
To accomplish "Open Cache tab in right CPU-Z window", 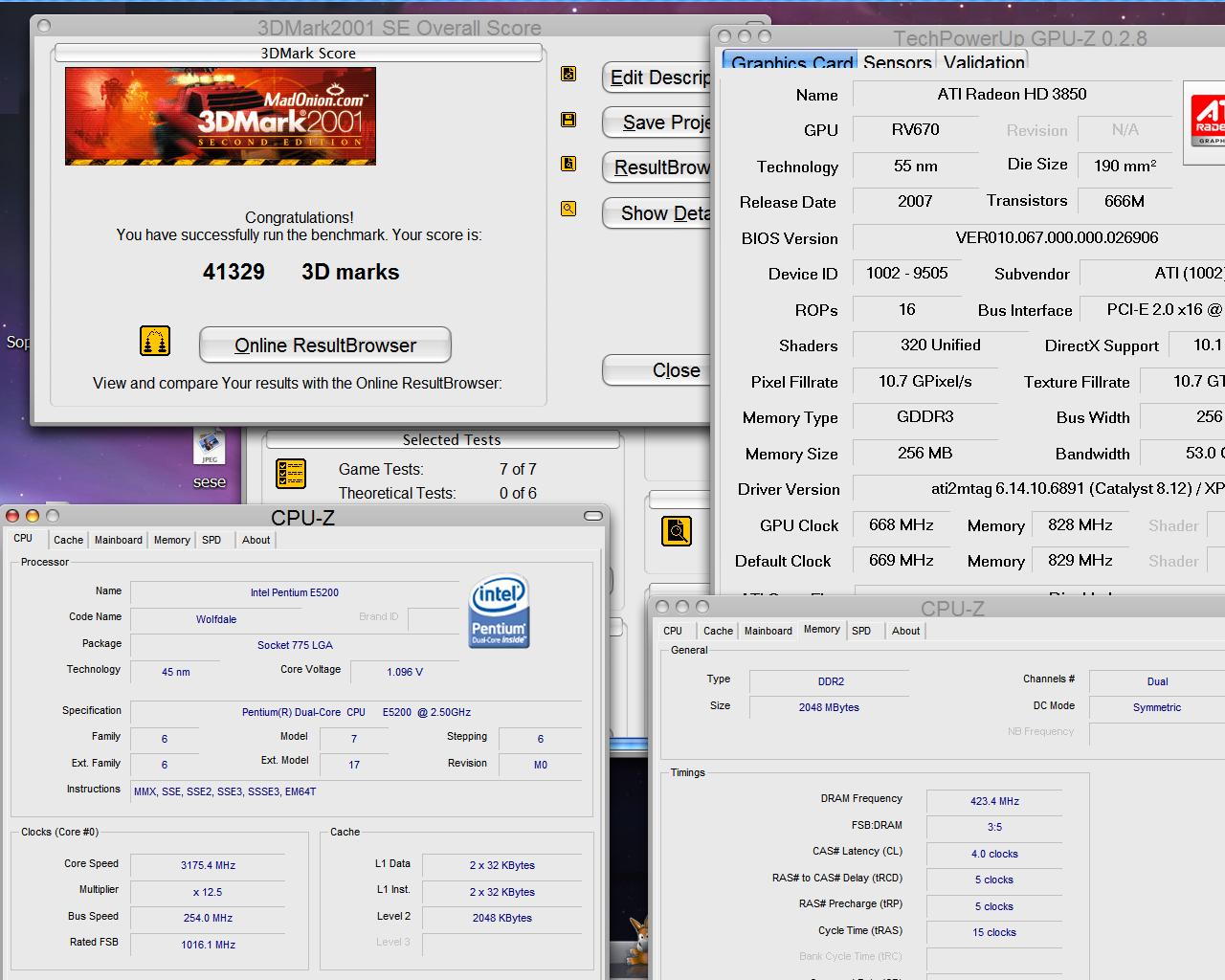I will click(718, 631).
